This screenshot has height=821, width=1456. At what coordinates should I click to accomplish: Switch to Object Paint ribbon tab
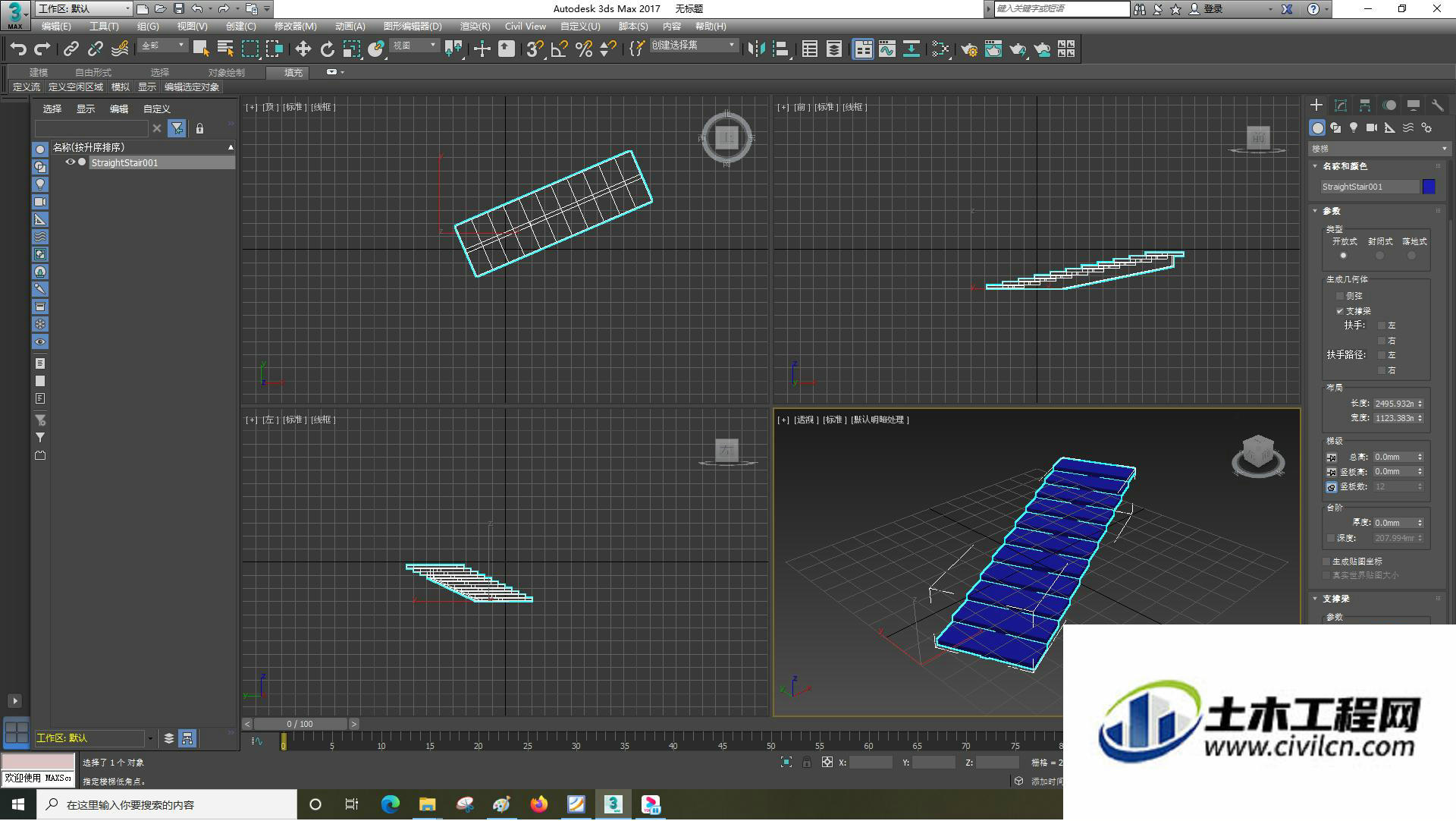point(226,73)
